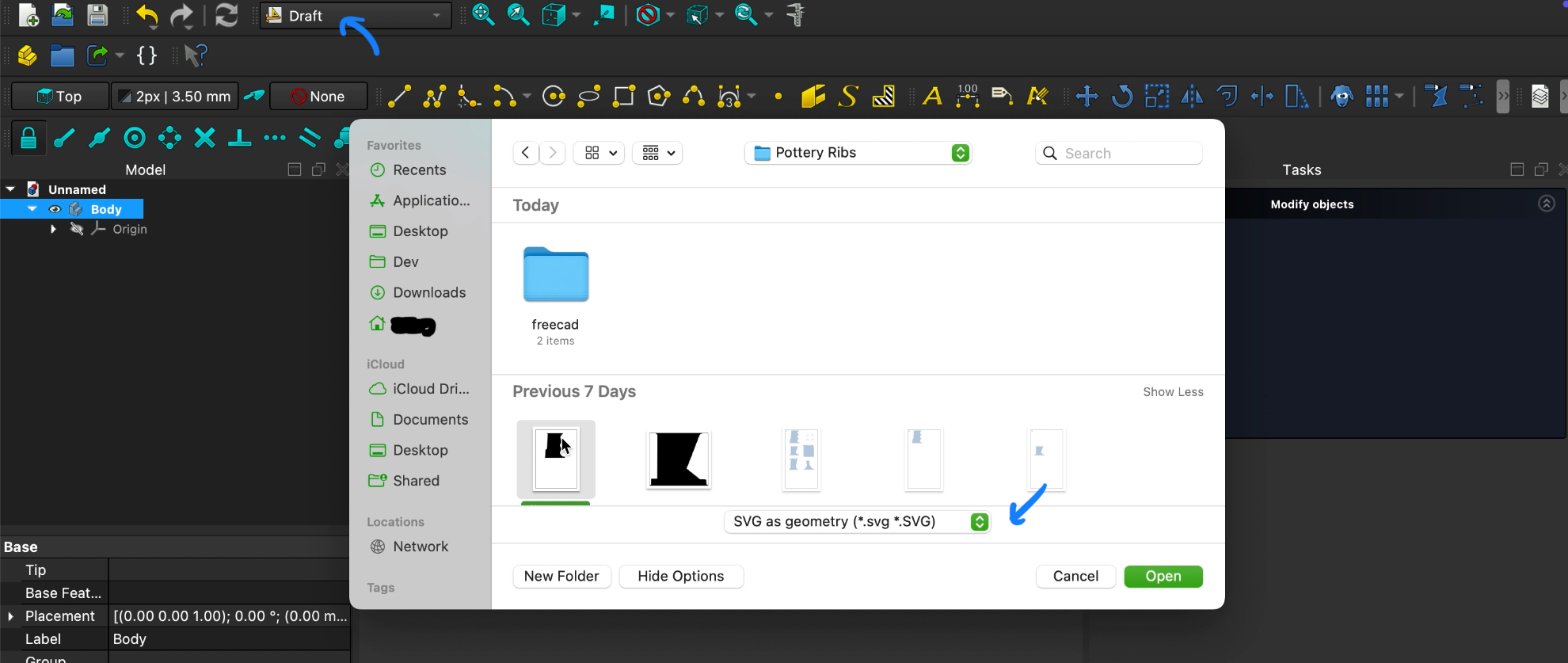Click the Open button
Viewport: 1568px width, 663px height.
[x=1163, y=576]
